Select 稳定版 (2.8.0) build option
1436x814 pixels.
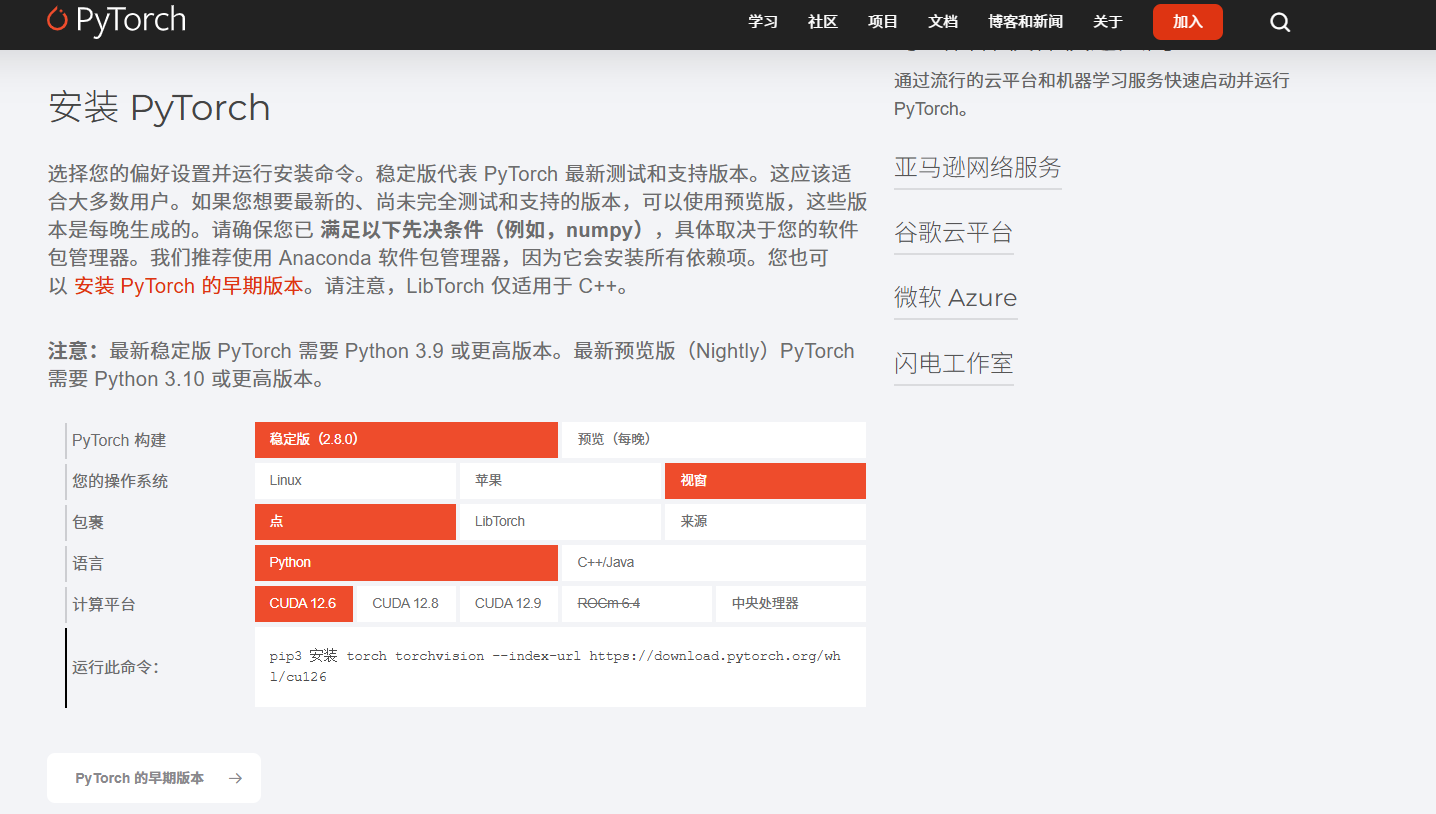click(406, 440)
